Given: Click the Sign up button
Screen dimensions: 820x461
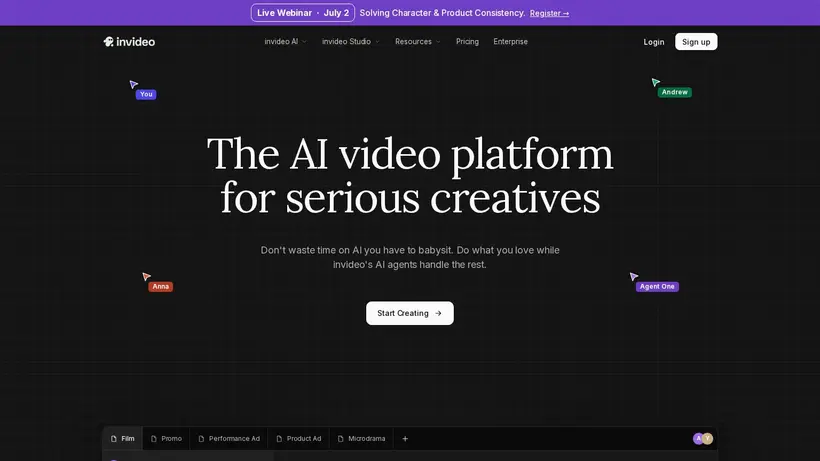Looking at the screenshot, I should (x=696, y=42).
